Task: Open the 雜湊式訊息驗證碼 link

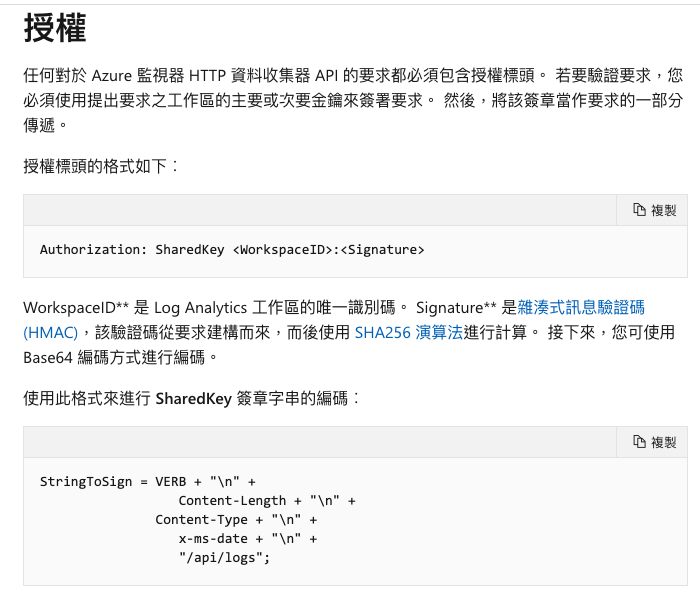Action: coord(581,308)
